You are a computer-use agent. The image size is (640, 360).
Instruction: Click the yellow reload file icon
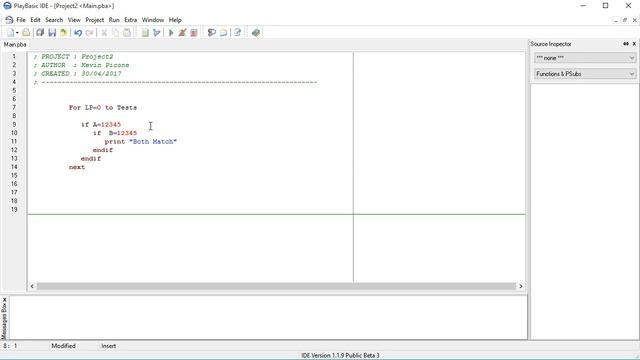point(63,33)
